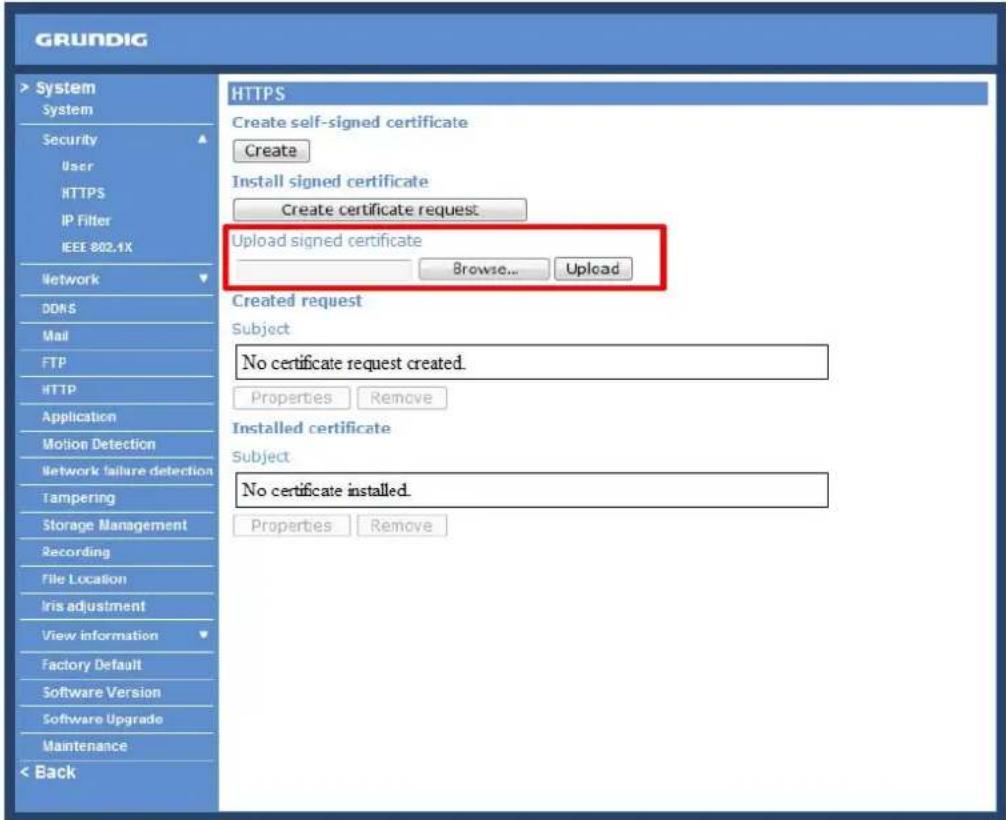The image size is (1006, 820).
Task: Click the Create self-signed certificate button
Action: [271, 151]
